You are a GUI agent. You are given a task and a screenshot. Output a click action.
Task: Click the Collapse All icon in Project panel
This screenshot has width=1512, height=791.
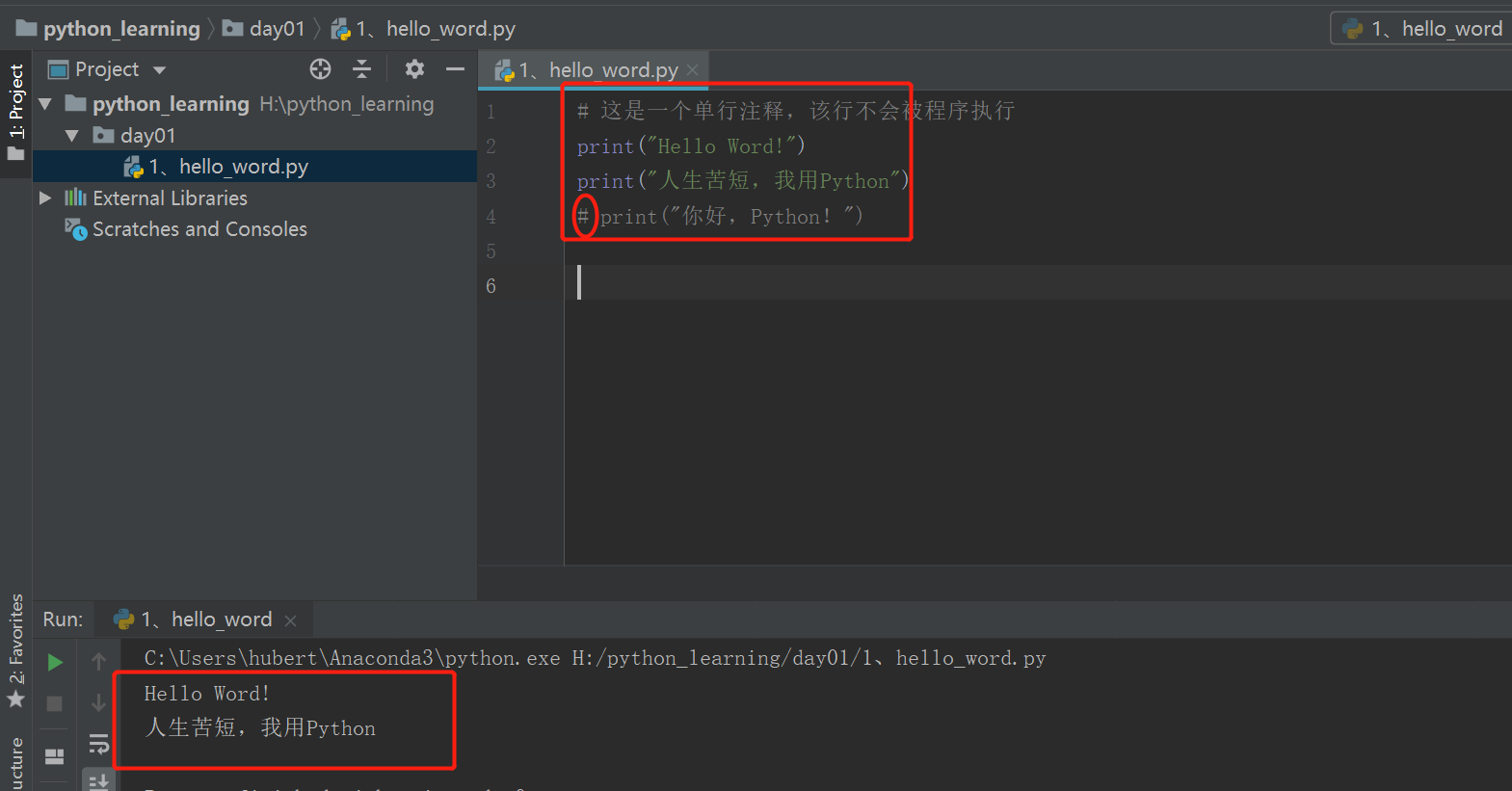point(361,69)
